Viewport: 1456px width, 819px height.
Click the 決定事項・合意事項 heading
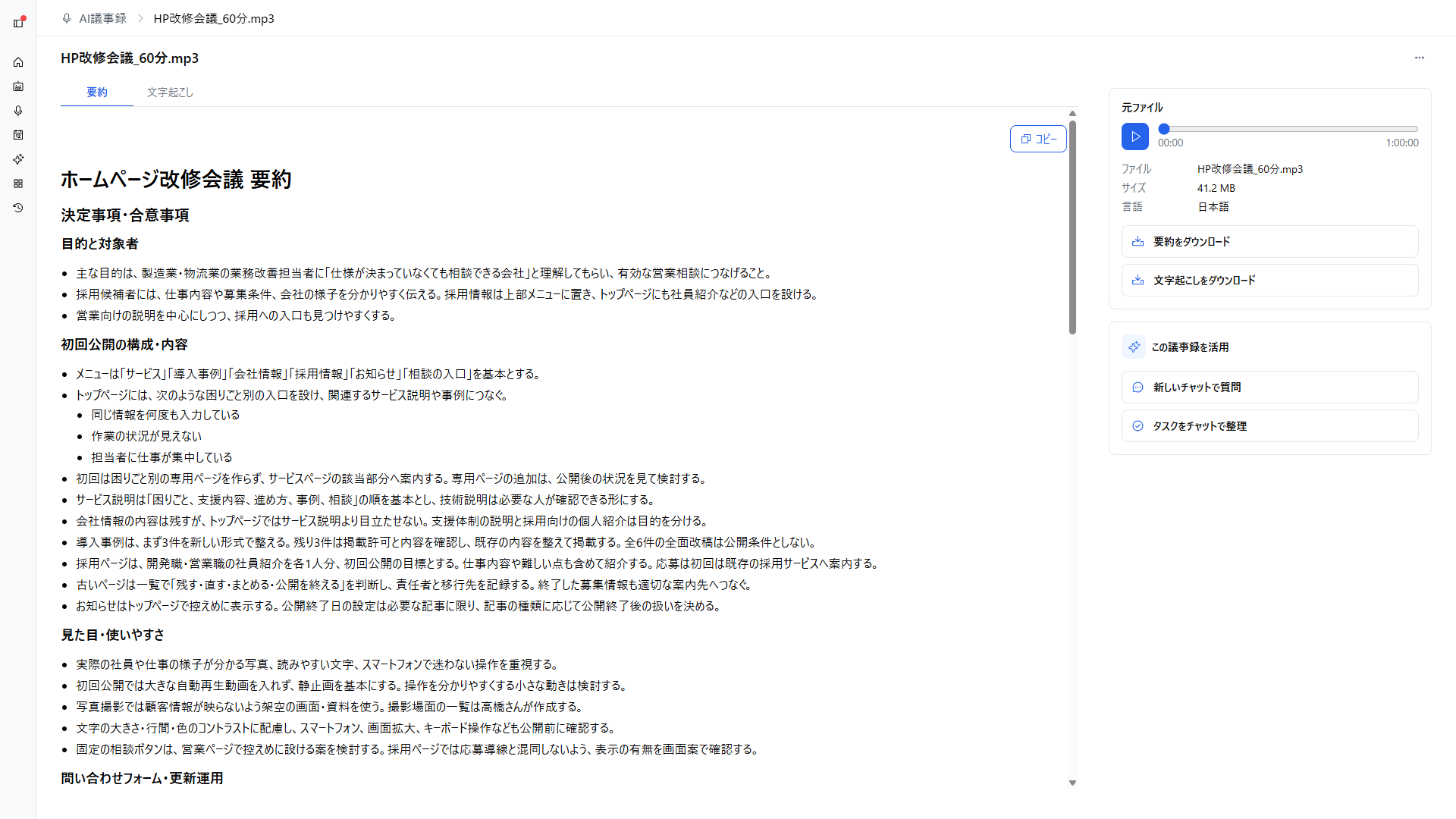tap(125, 215)
